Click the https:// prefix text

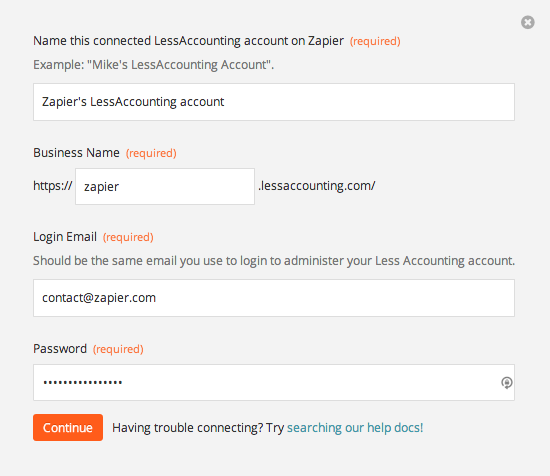click(x=53, y=186)
